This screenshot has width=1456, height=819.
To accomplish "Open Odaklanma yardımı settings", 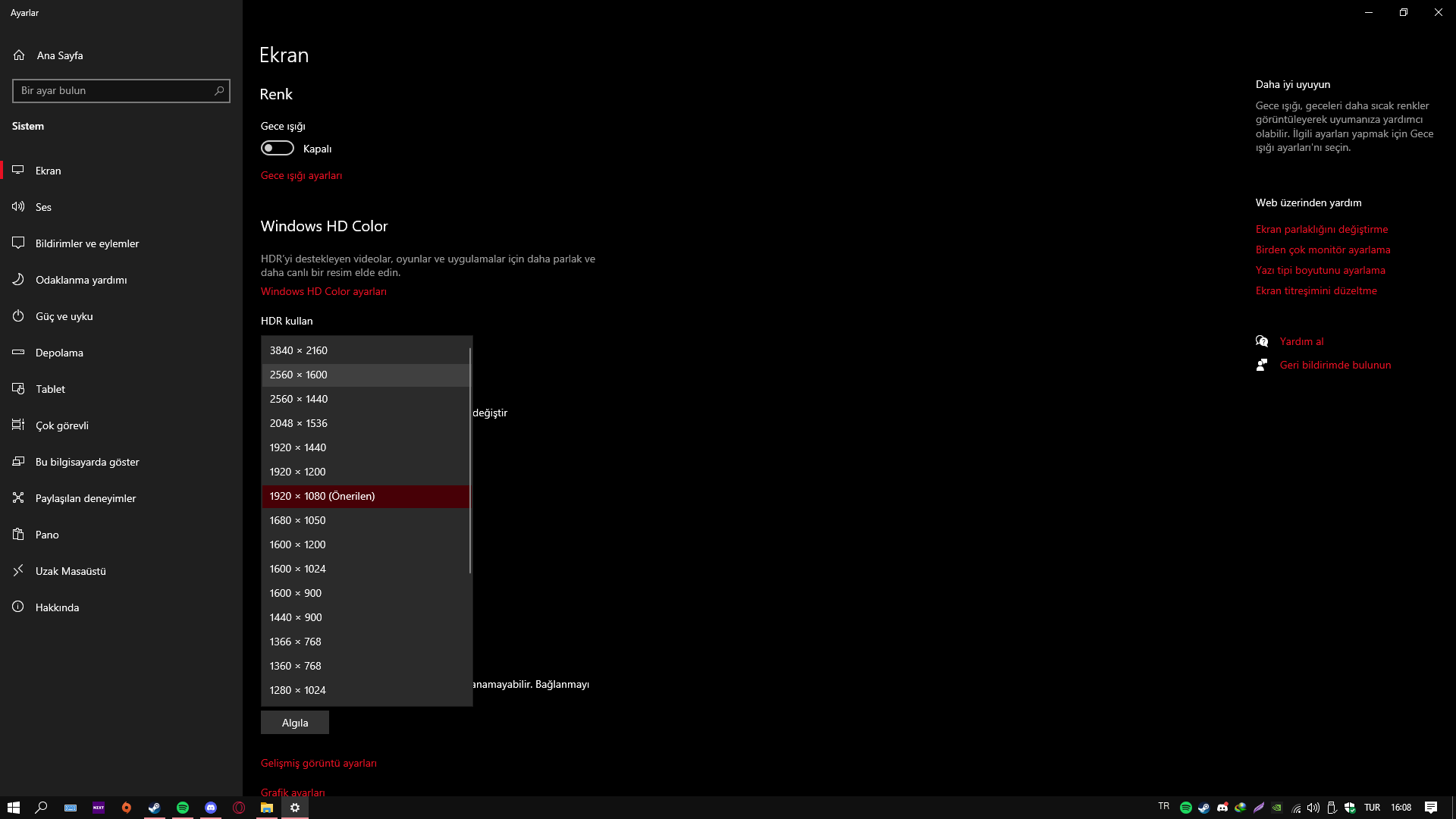I will click(121, 280).
